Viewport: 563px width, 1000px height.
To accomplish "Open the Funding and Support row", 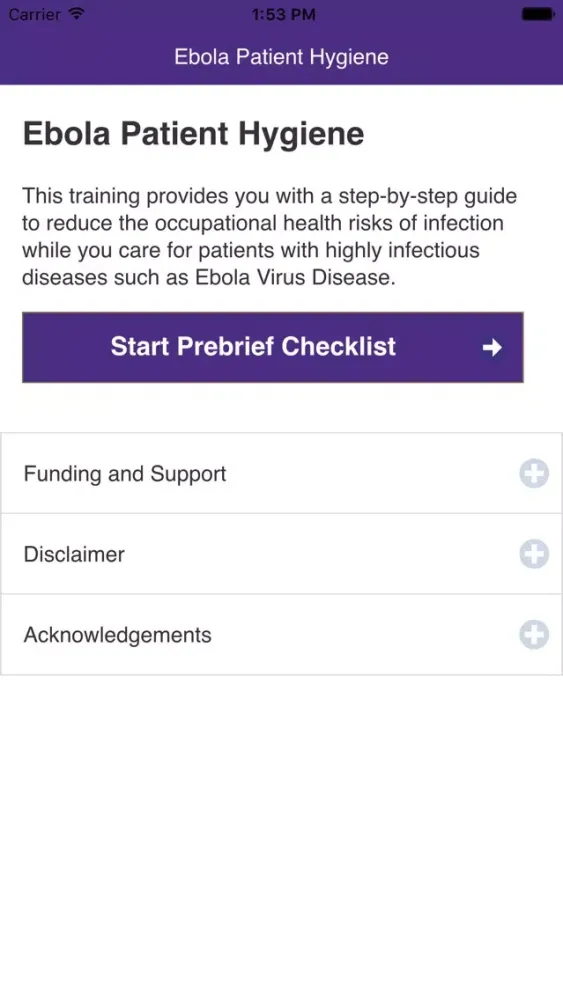I will pyautogui.click(x=281, y=473).
